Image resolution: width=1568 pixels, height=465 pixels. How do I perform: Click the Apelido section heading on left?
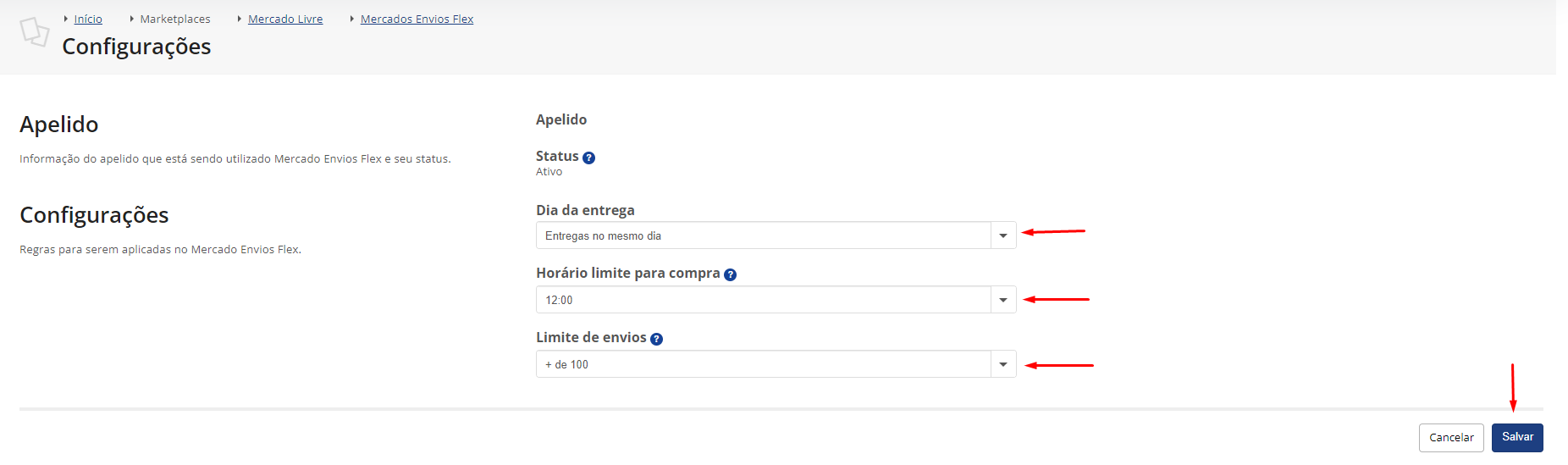[x=59, y=125]
